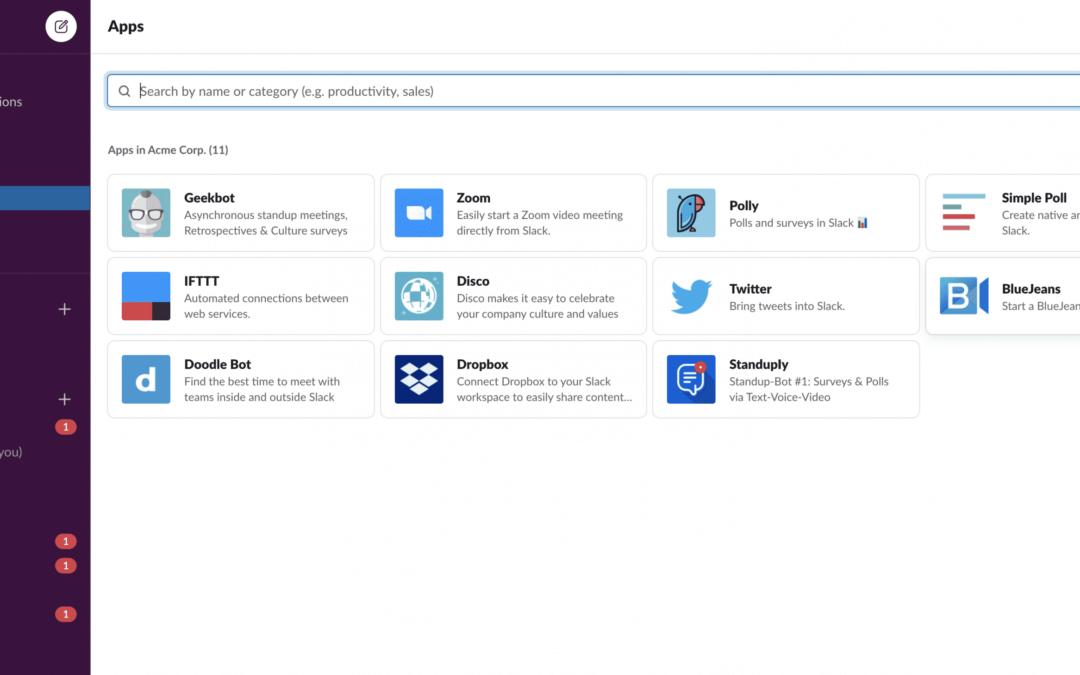This screenshot has height=675, width=1080.
Task: Click the search magnifier icon
Action: coord(124,91)
